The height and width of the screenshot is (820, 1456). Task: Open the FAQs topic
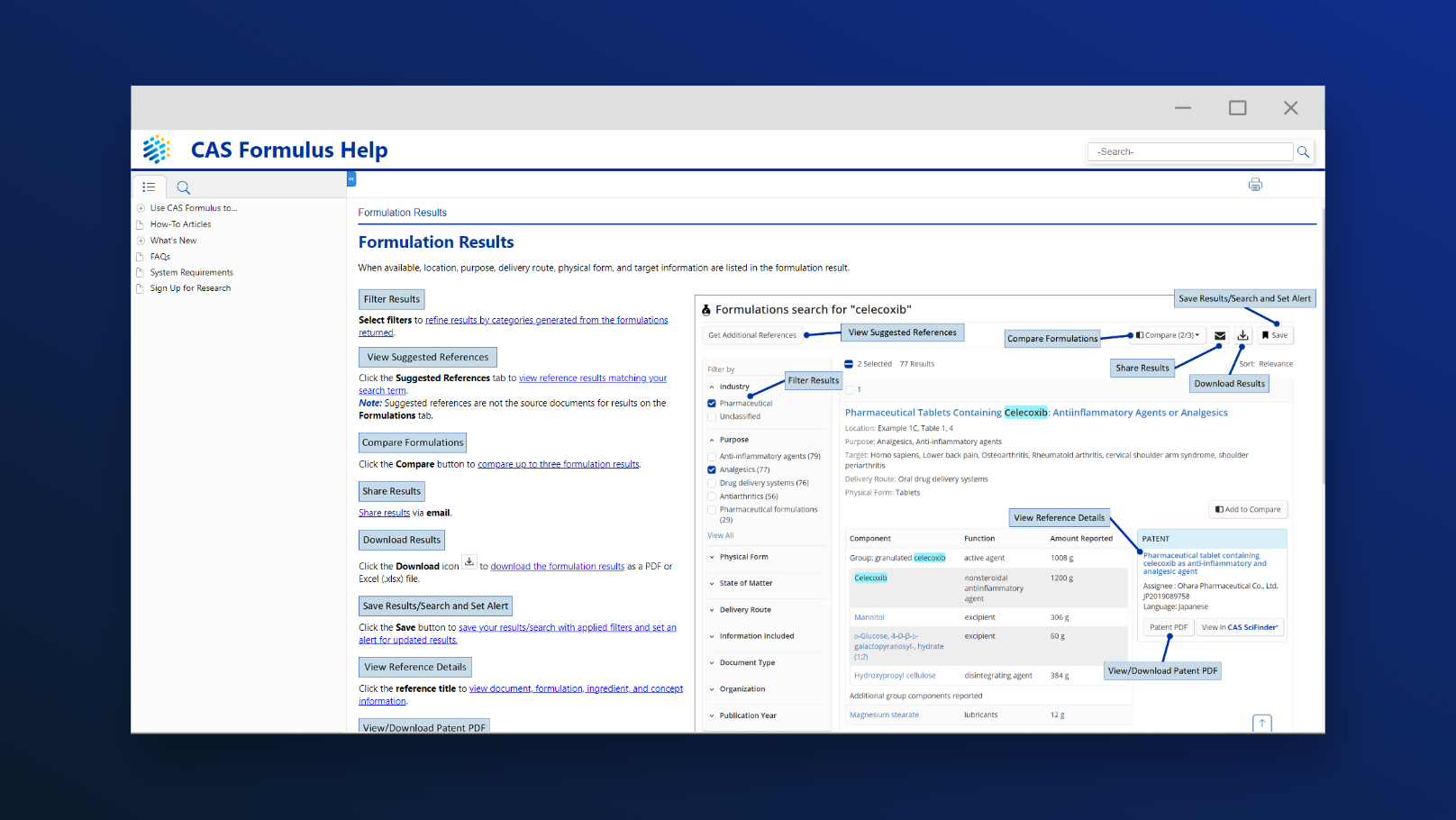click(x=159, y=257)
